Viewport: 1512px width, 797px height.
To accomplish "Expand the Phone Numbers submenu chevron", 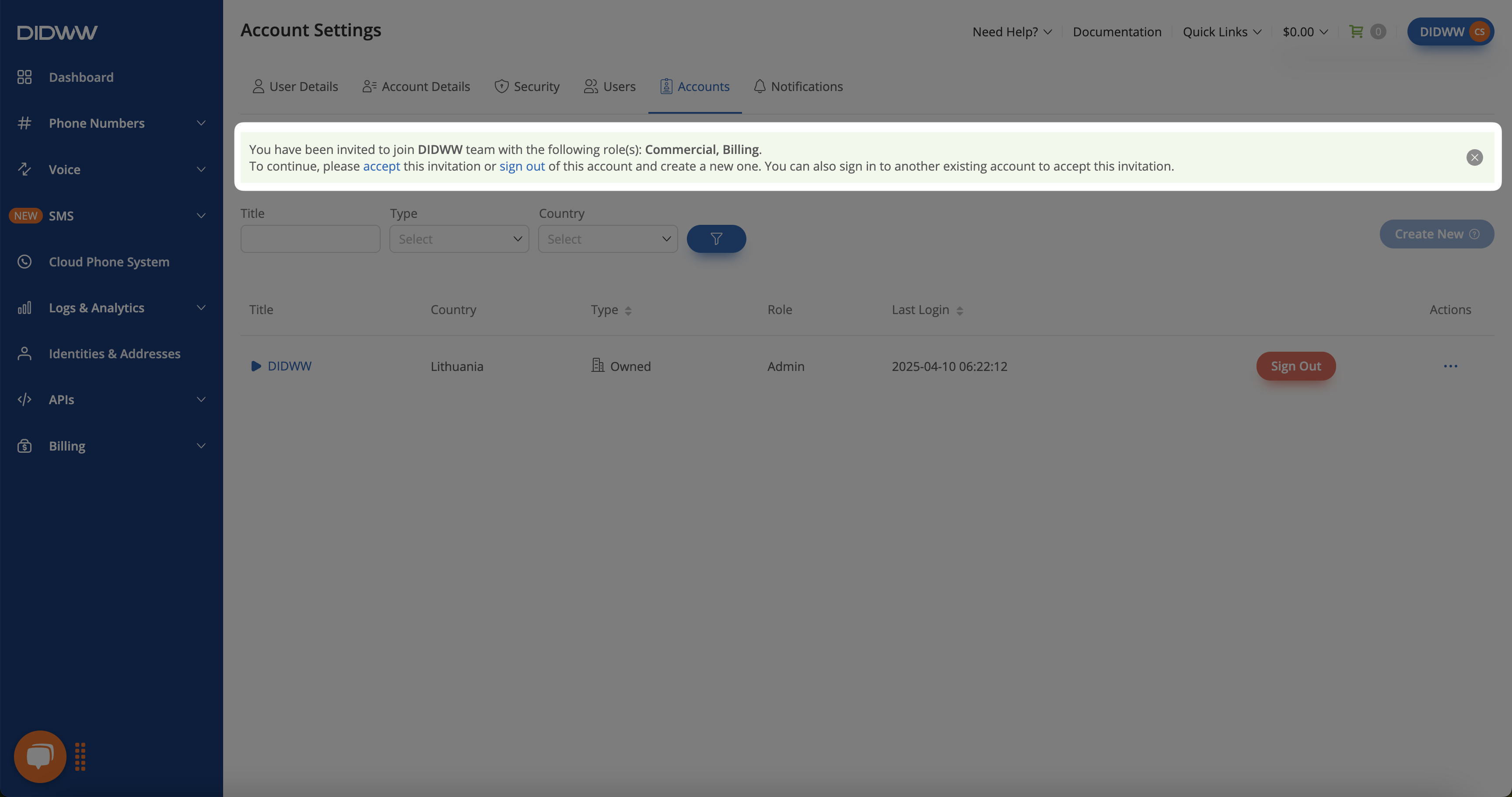I will point(201,123).
